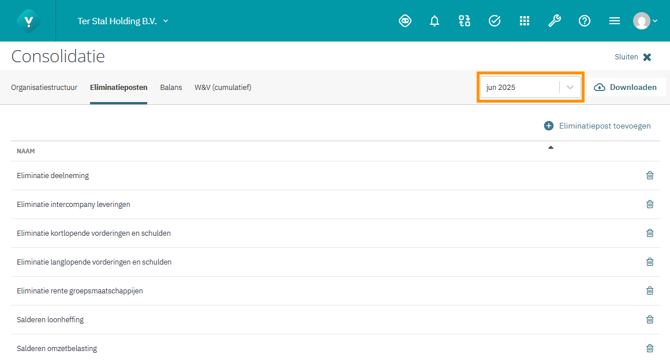This screenshot has height=362, width=670.
Task: Open Ter Stal Holding B.V. company selector
Action: point(123,21)
